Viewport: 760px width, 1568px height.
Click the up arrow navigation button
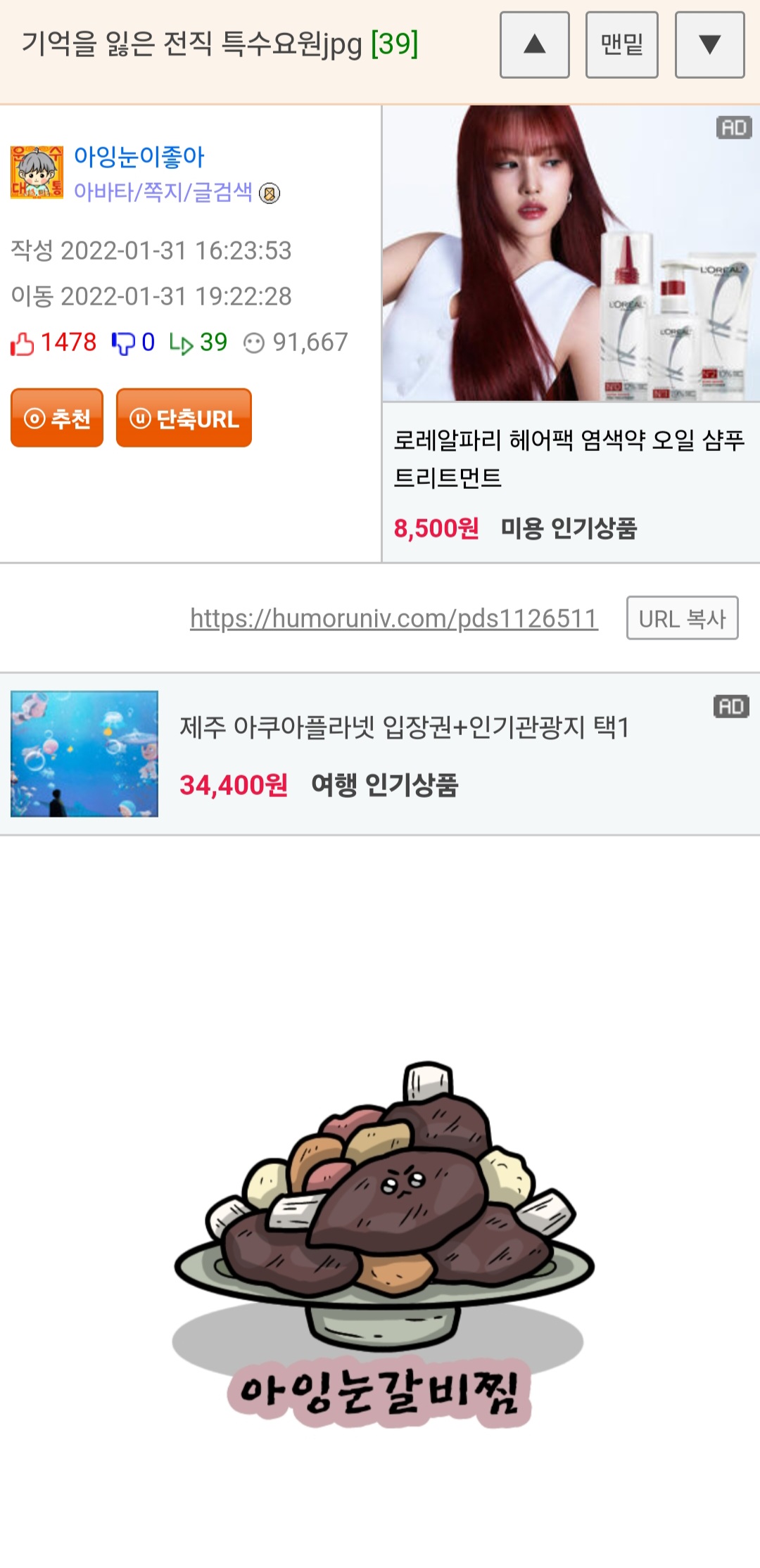535,44
